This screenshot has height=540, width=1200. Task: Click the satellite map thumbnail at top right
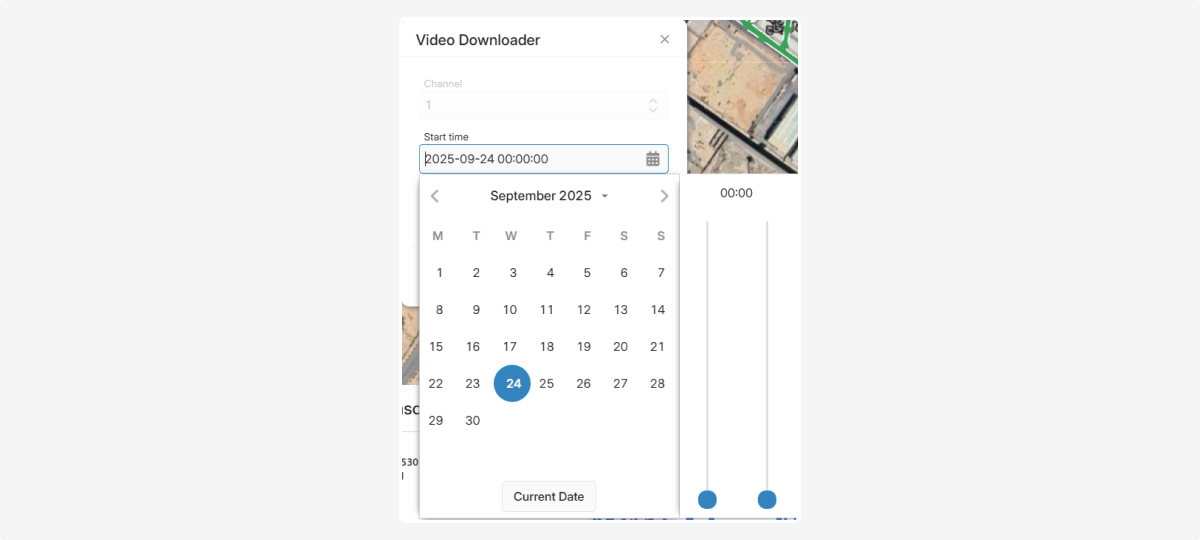(x=742, y=96)
